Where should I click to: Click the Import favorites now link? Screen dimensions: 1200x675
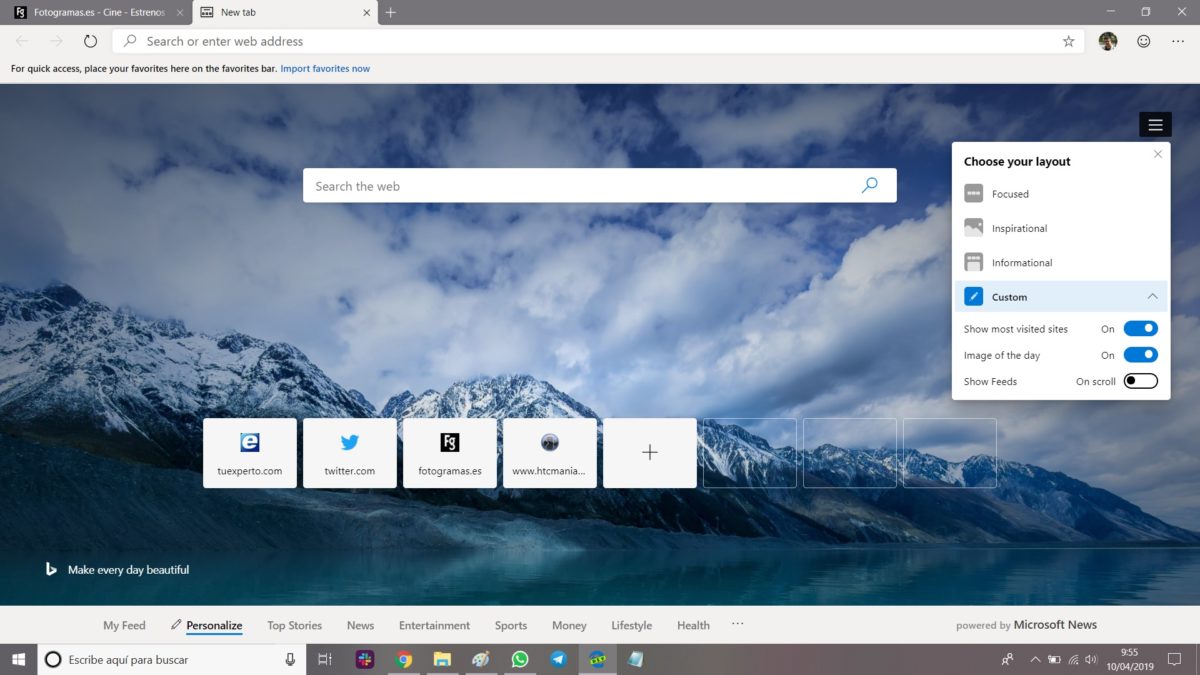coord(325,68)
